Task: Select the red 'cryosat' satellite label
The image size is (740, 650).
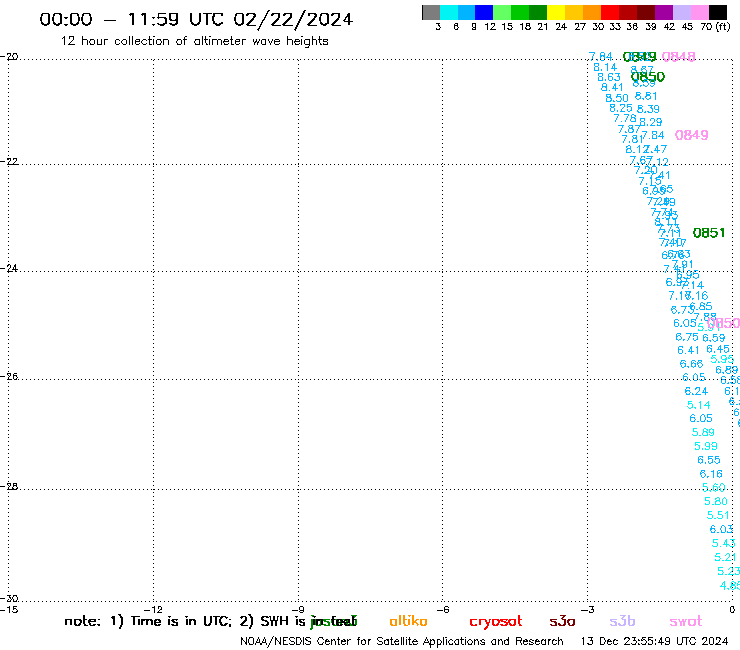Action: coord(496,621)
